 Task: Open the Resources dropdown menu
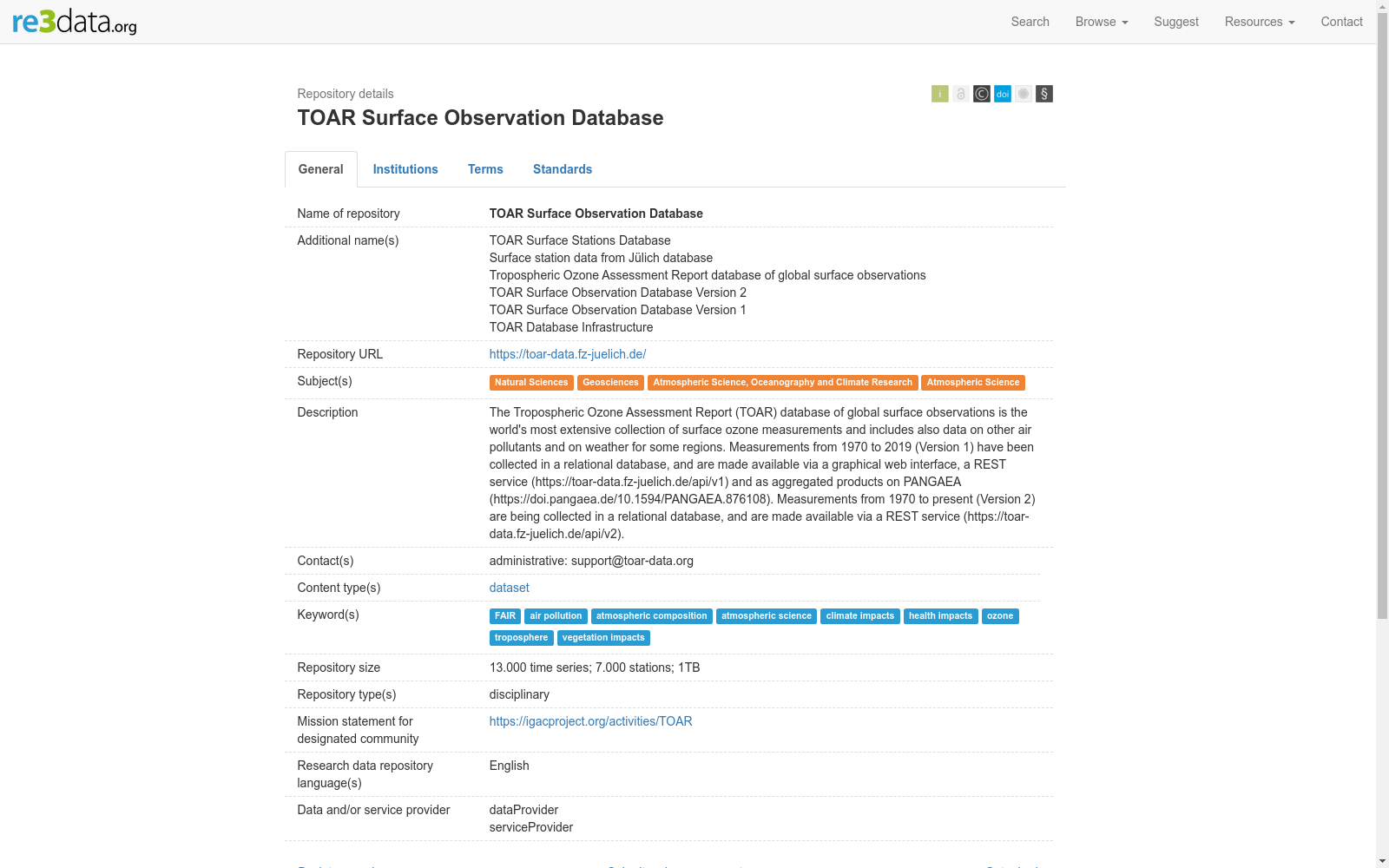1260,22
